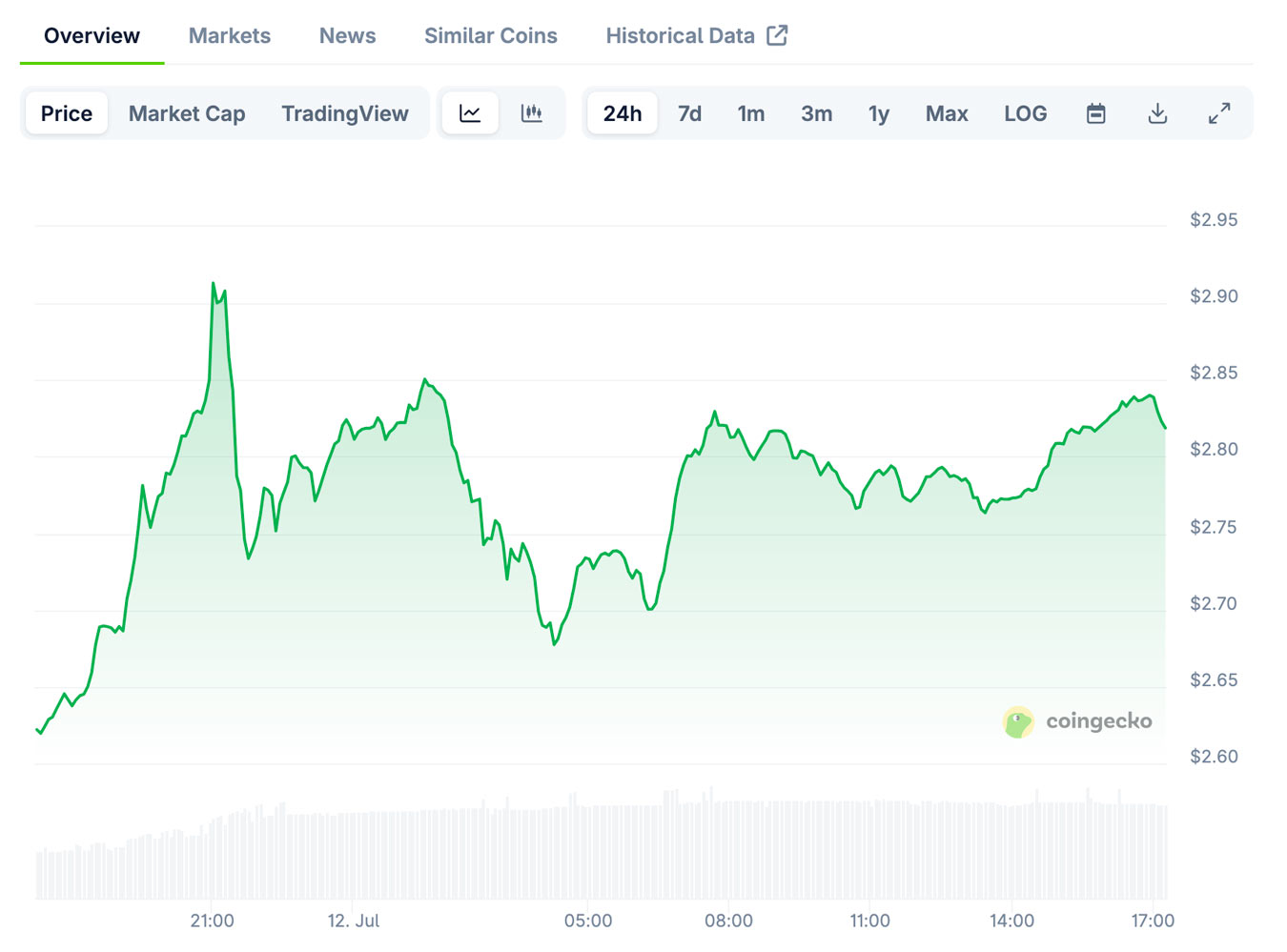View the Similar Coins tab
Image resolution: width=1287 pixels, height=952 pixels.
490,35
